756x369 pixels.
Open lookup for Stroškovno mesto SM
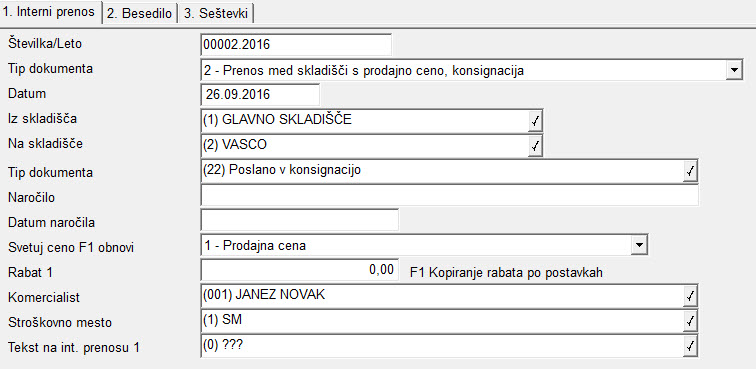[690, 321]
